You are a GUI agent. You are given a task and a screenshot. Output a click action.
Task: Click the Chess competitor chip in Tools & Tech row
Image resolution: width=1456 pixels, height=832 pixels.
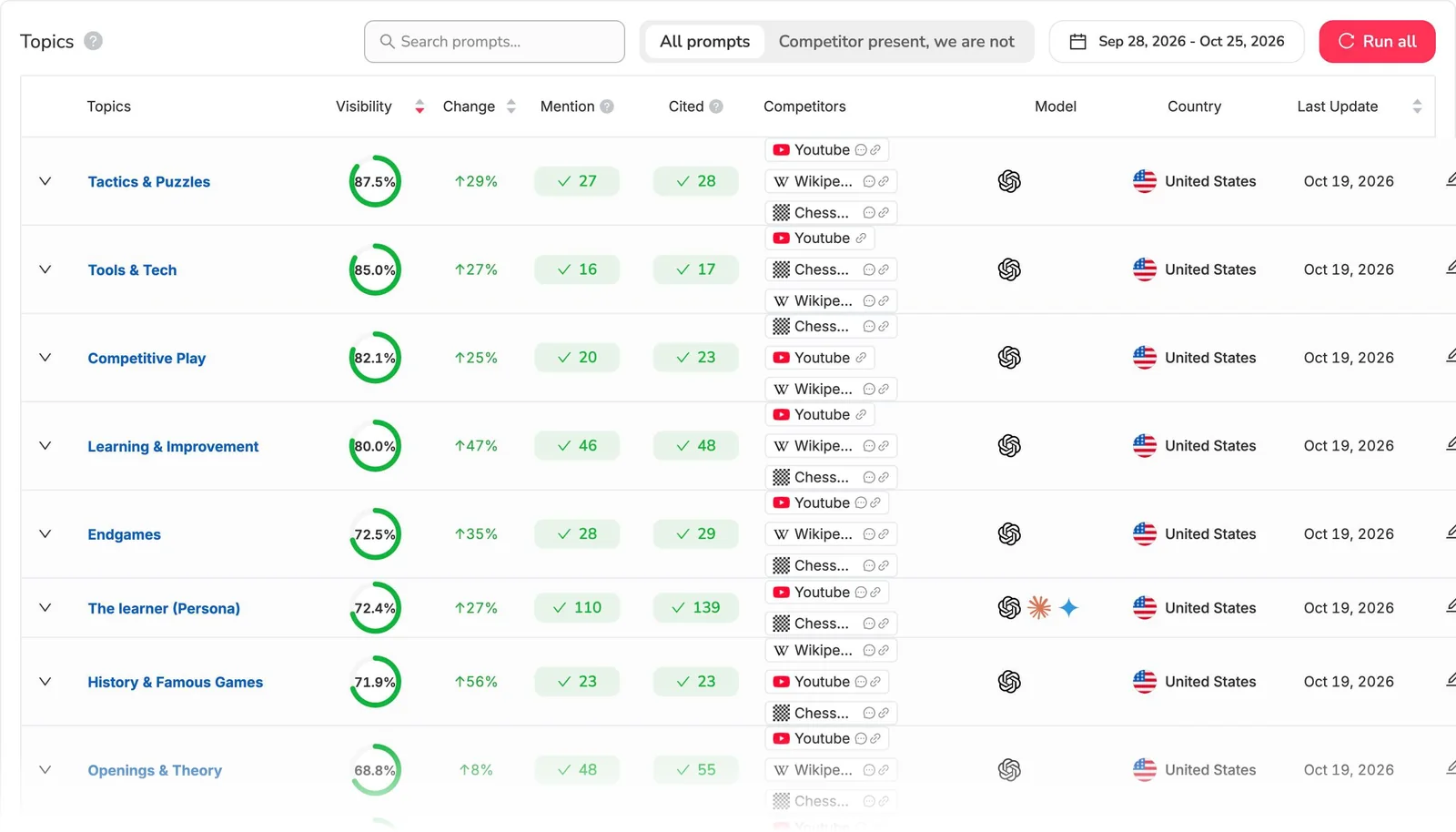point(831,269)
